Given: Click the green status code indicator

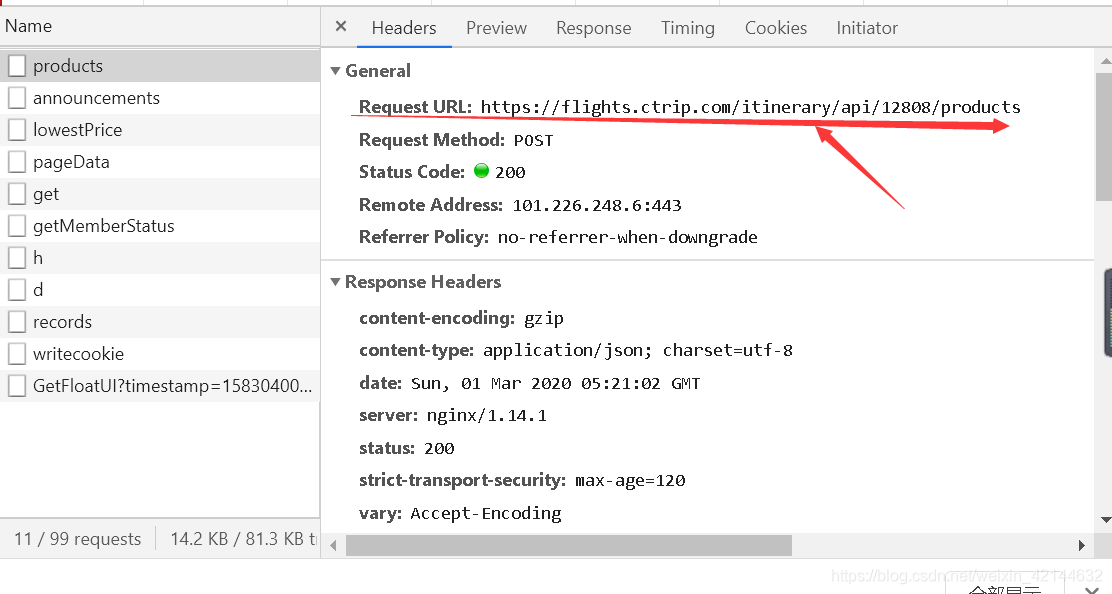Looking at the screenshot, I should point(482,171).
